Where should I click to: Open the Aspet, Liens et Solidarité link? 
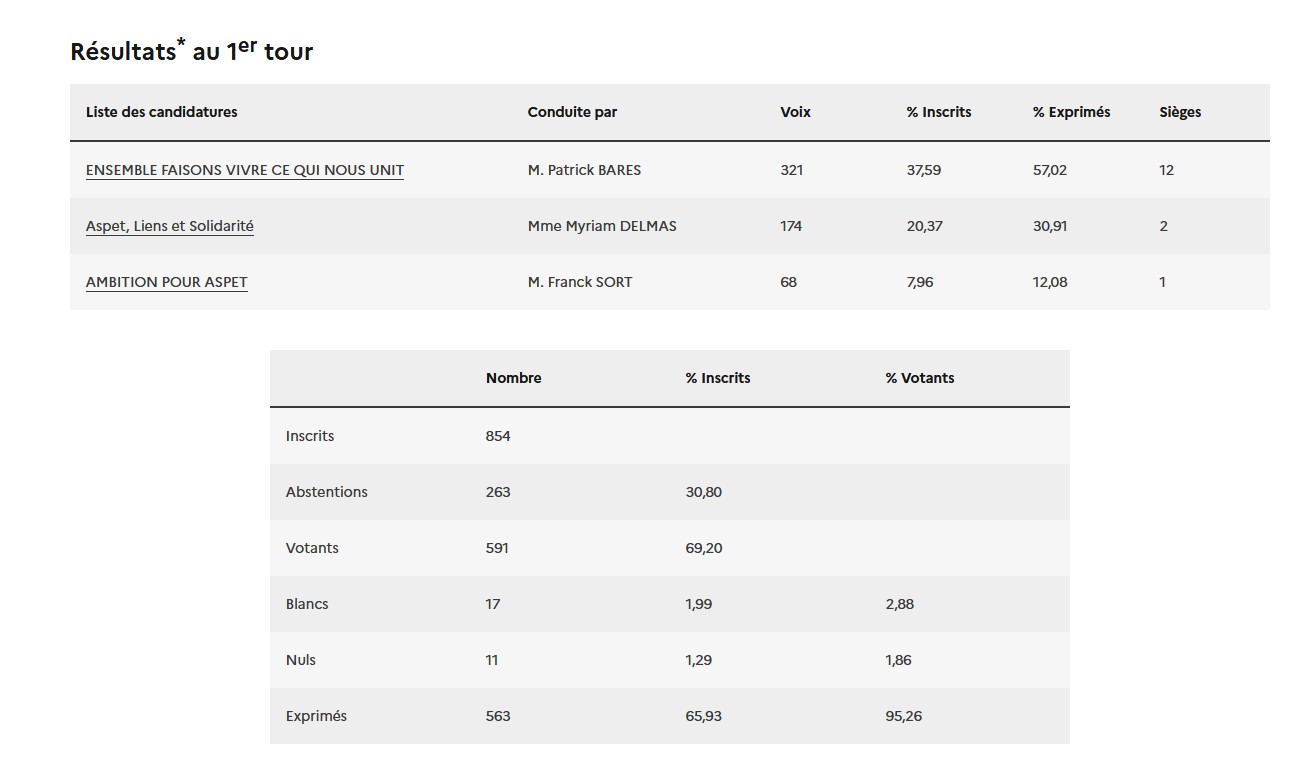tap(170, 226)
